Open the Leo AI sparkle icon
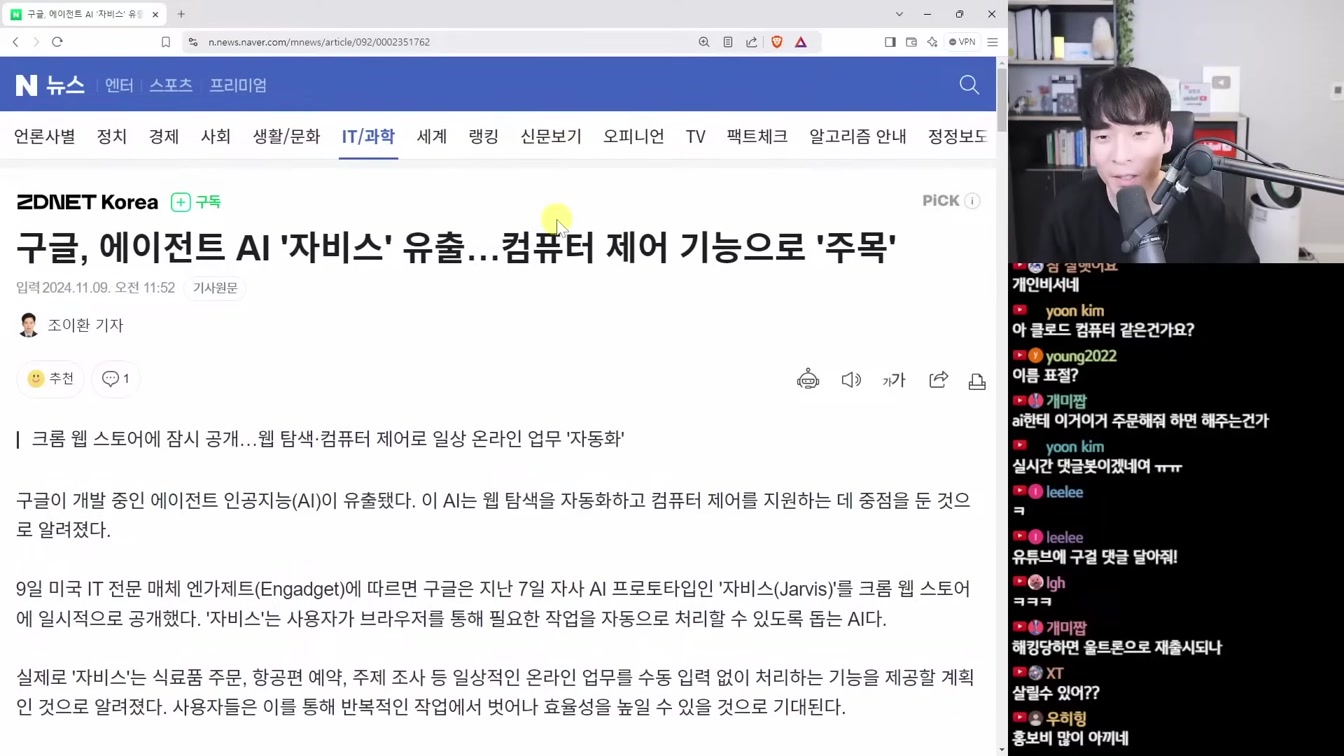The height and width of the screenshot is (756, 1344). click(932, 42)
